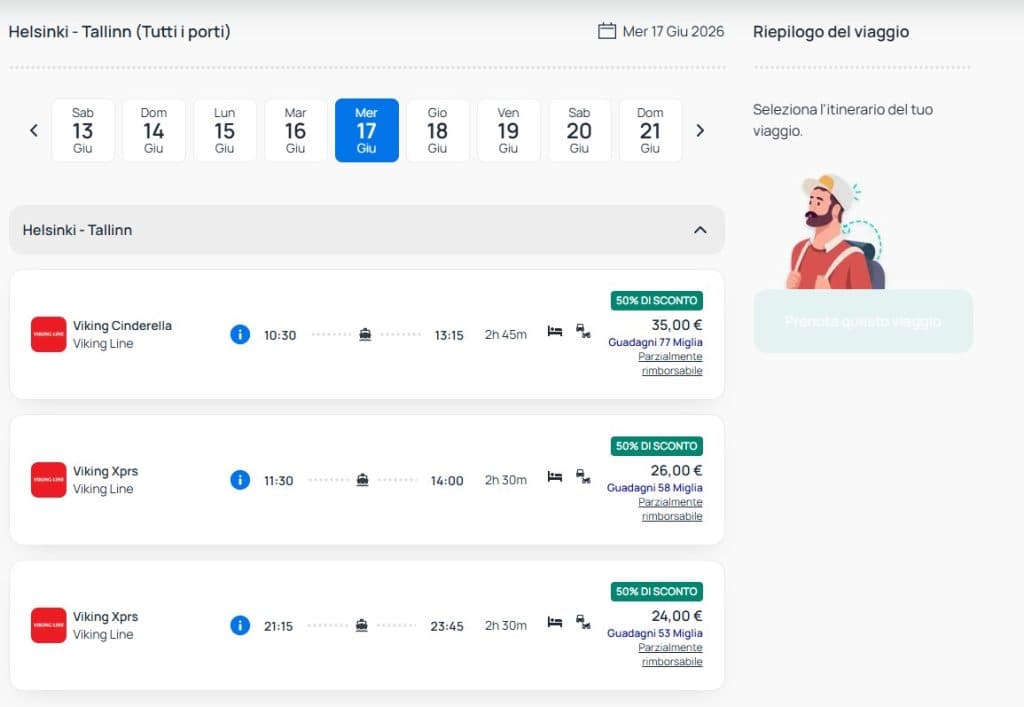Select highlighted date Mer 17 Giu
Image resolution: width=1024 pixels, height=707 pixels.
(x=366, y=131)
